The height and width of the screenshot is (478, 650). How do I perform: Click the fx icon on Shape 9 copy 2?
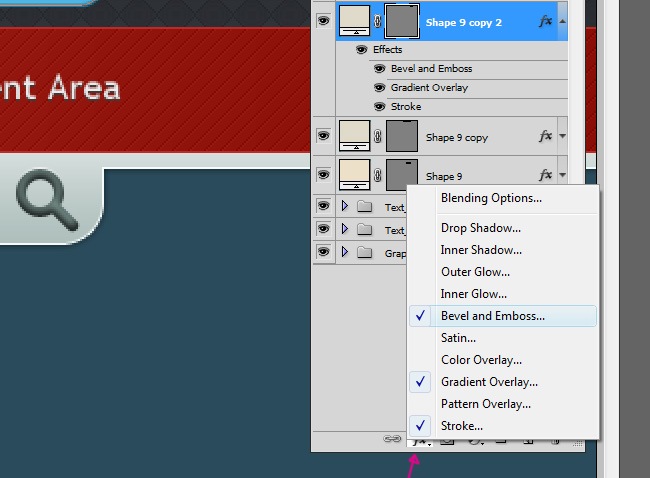(545, 21)
